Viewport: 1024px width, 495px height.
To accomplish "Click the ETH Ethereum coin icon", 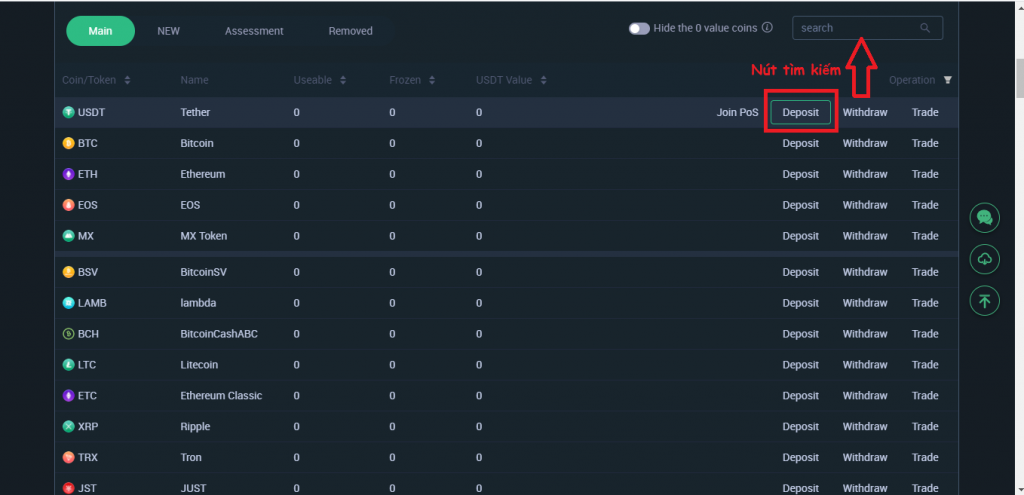I will tap(68, 174).
